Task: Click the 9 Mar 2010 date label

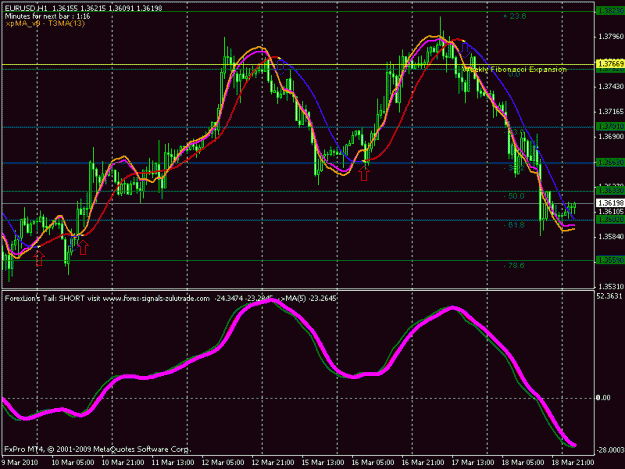Action: (20, 463)
